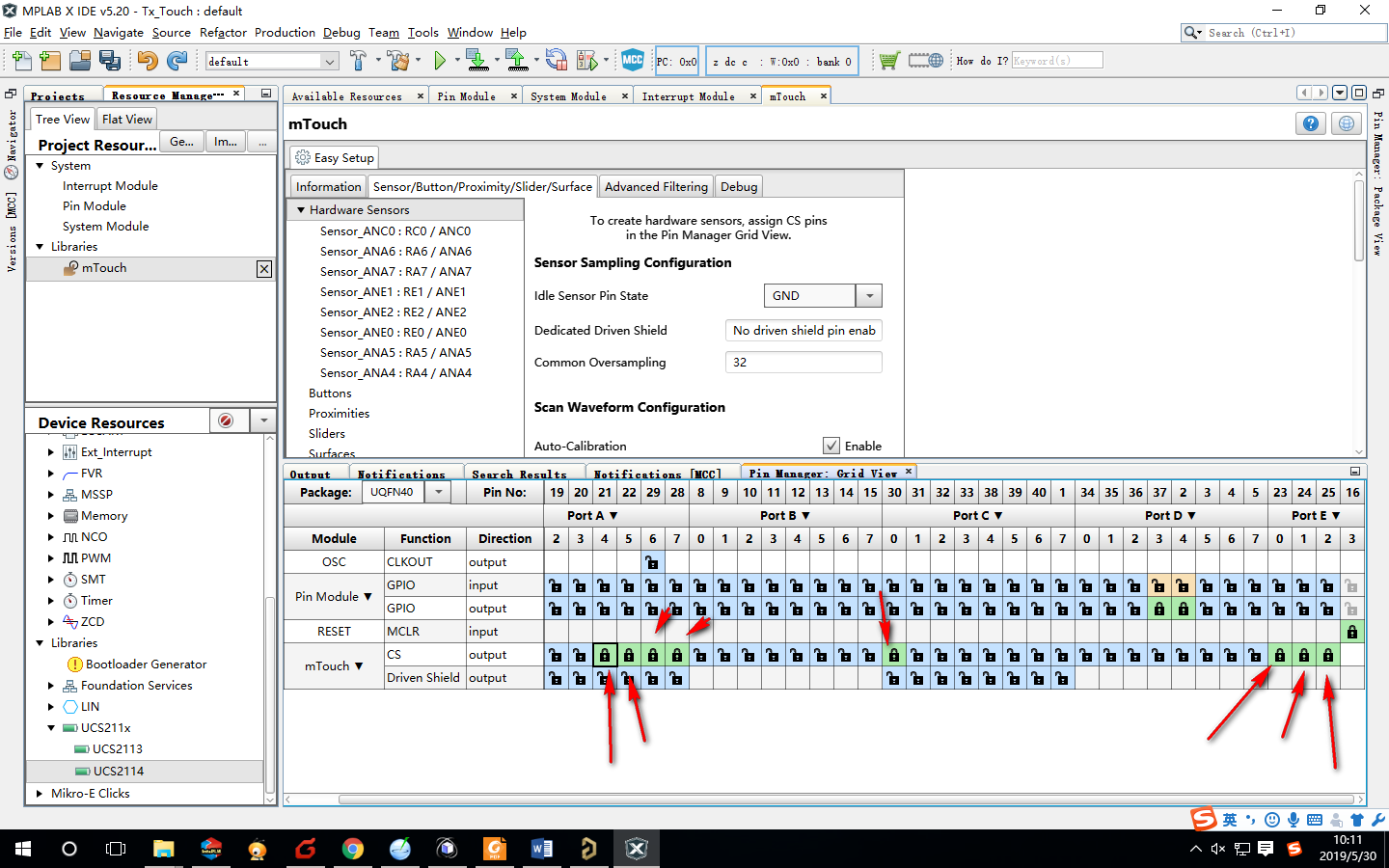Build the project with the hammer icon
This screenshot has width=1389, height=868.
click(358, 61)
